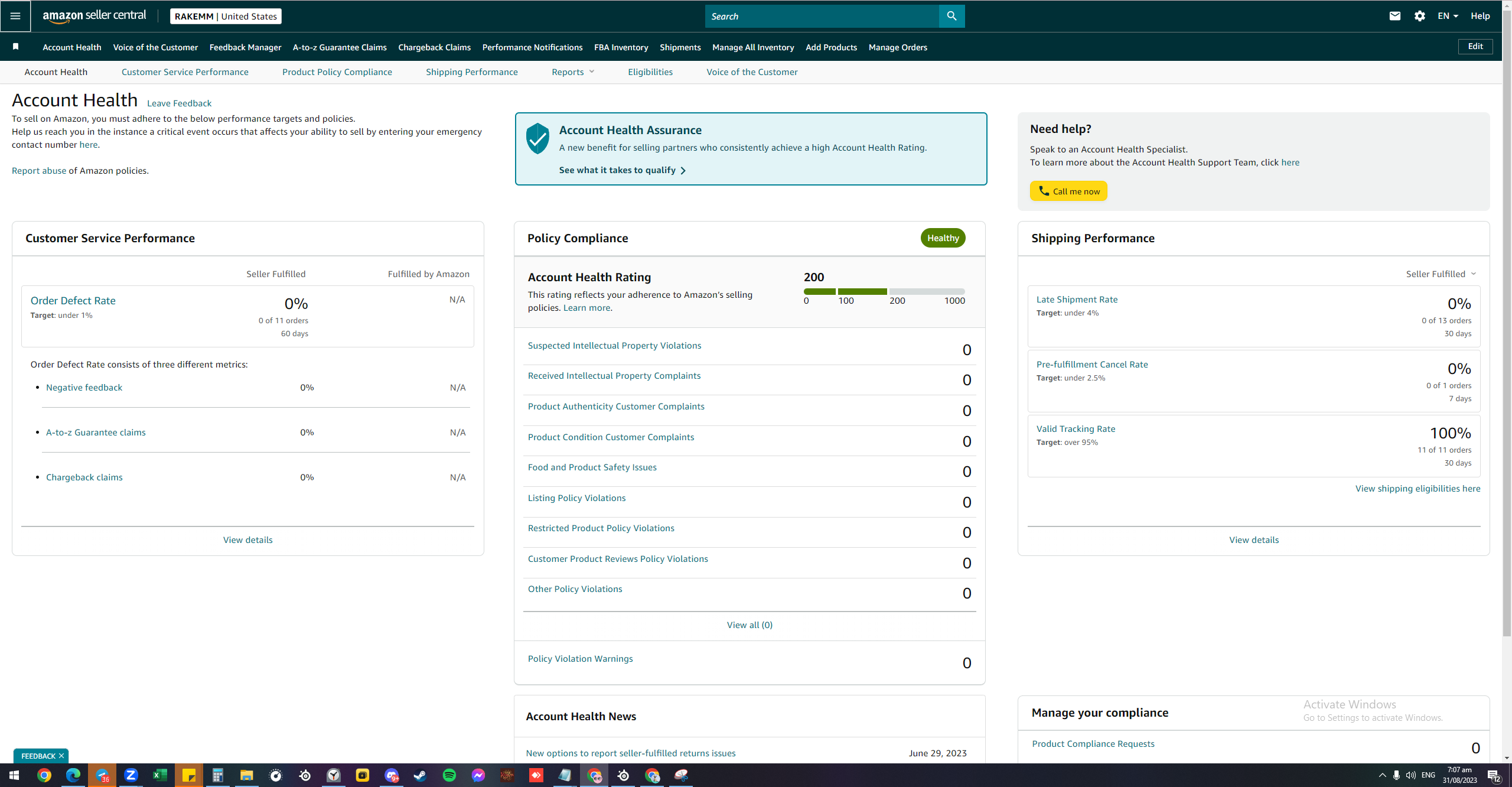Viewport: 1512px width, 787px height.
Task: Focus the Search input field
Action: (822, 16)
